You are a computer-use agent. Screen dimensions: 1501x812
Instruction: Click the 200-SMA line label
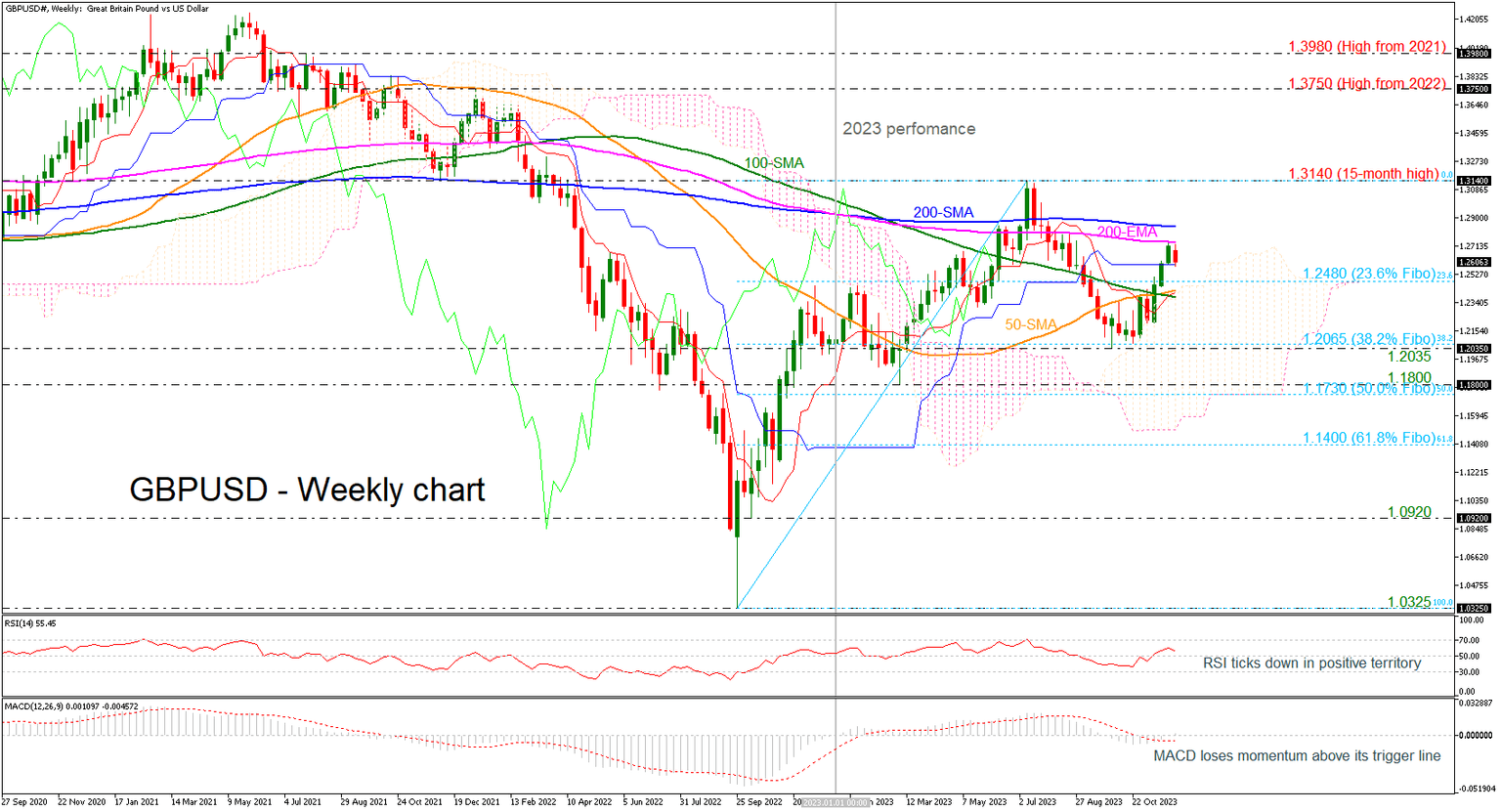click(942, 211)
